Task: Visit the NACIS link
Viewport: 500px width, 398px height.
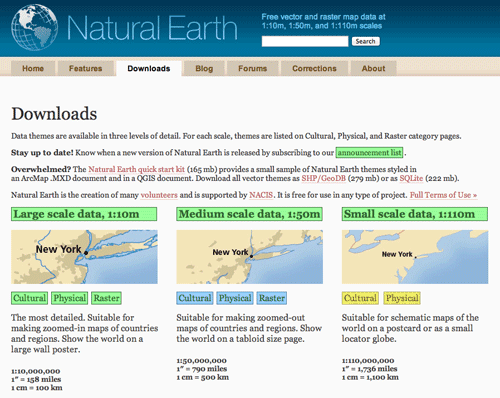Action: pyautogui.click(x=261, y=195)
